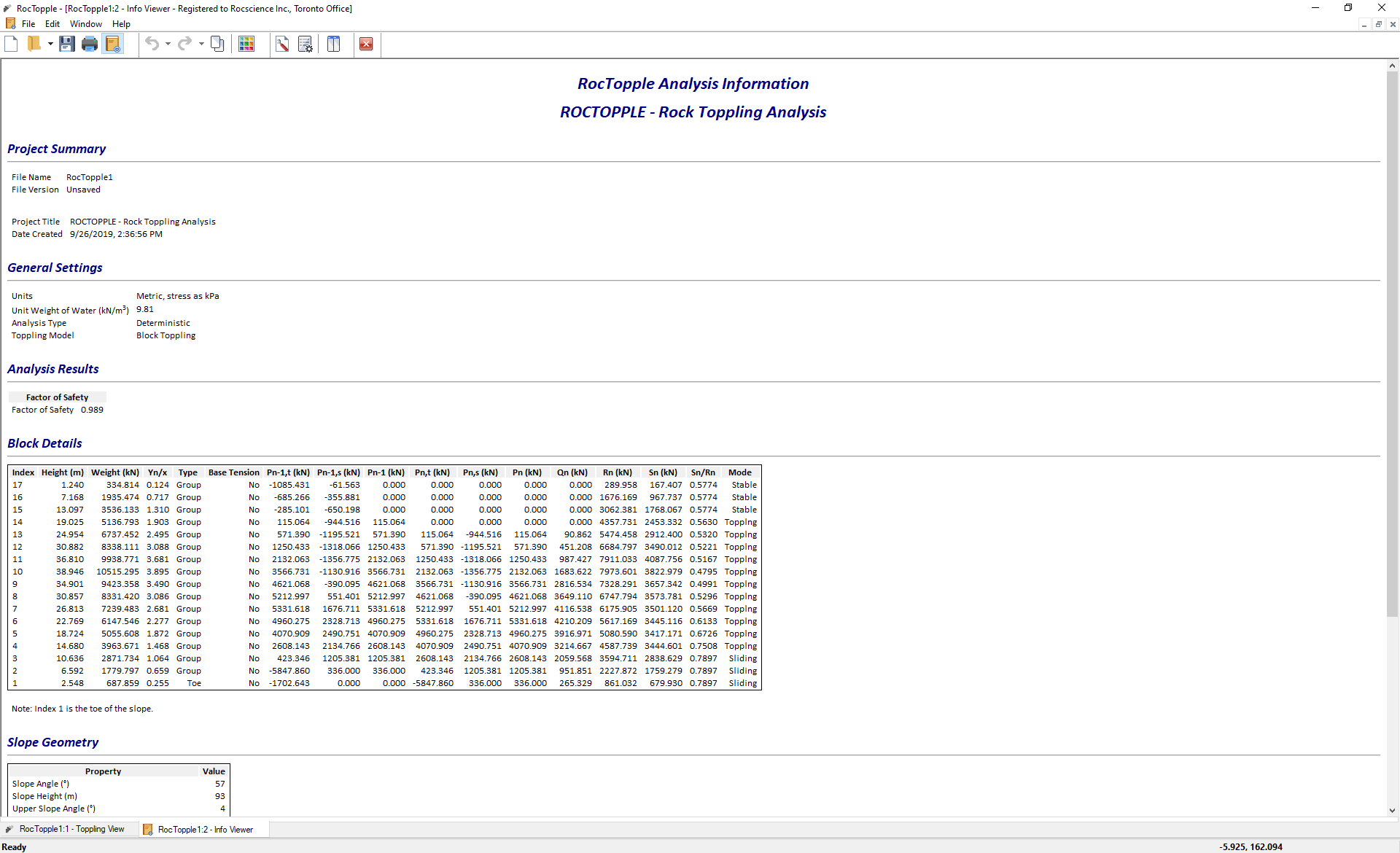Viewport: 1400px width, 853px height.
Task: Expand the Redo history dropdown arrow
Action: [201, 44]
